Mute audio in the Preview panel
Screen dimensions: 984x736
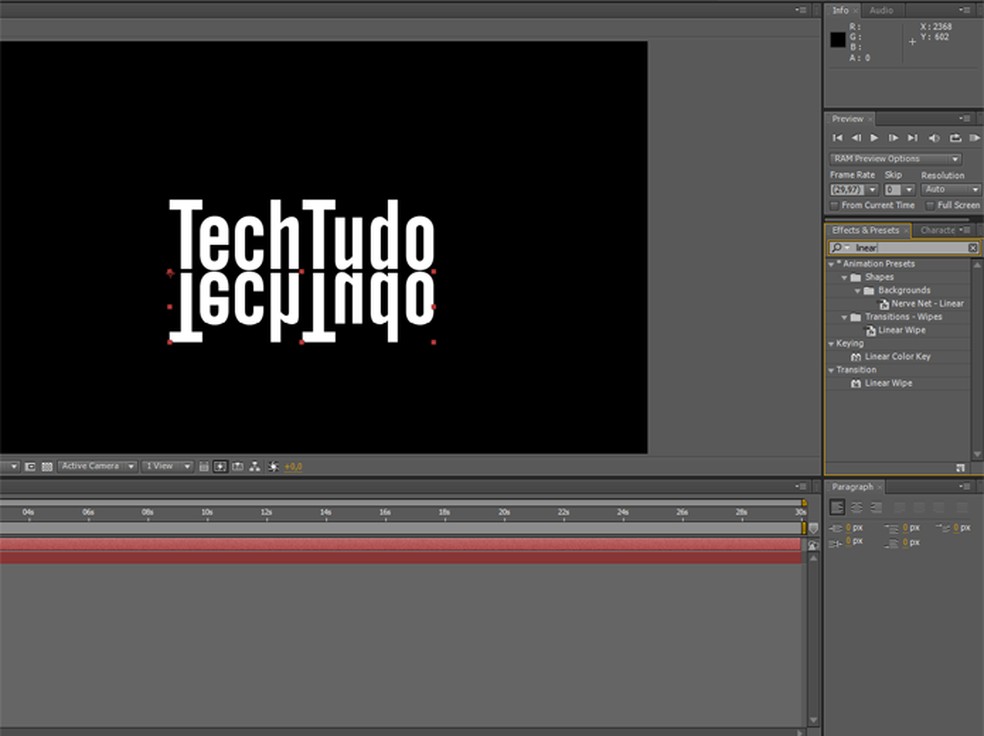934,138
